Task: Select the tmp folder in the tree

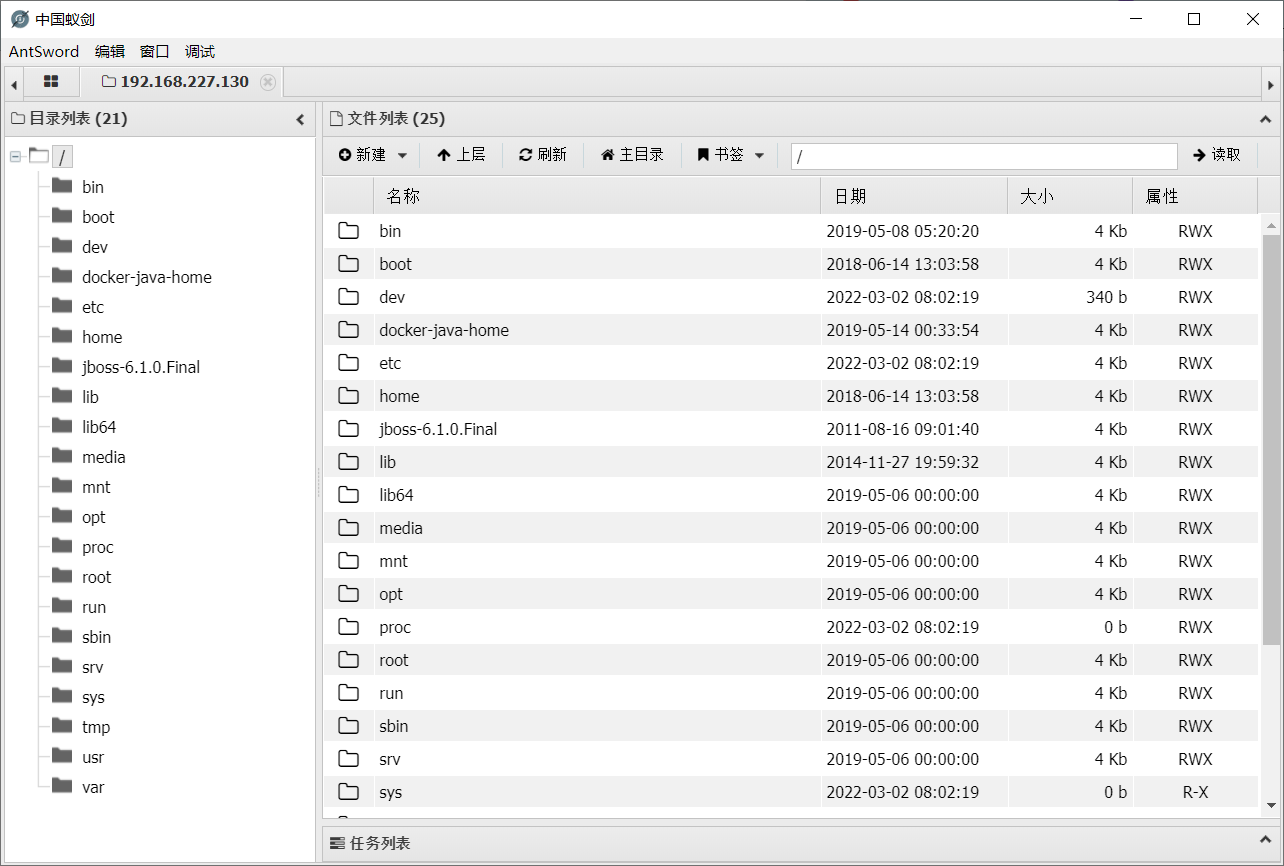Action: click(96, 727)
